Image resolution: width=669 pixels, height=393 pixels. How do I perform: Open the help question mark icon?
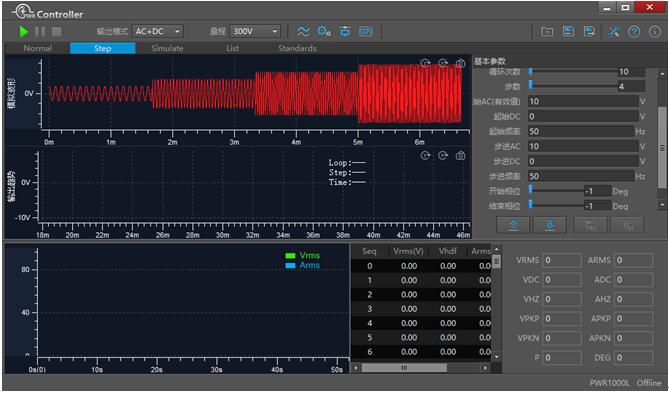pos(634,32)
